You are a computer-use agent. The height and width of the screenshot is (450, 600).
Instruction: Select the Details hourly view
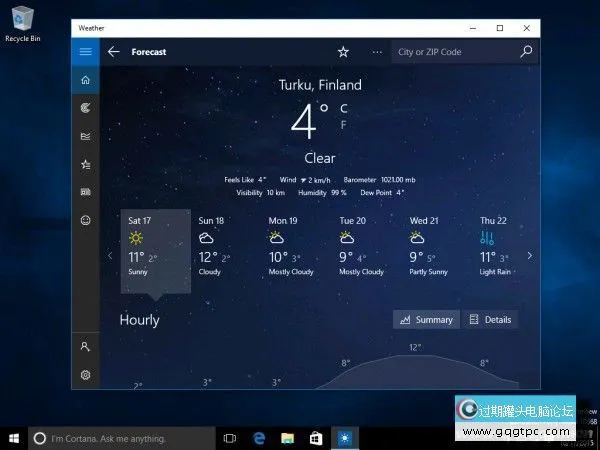490,320
